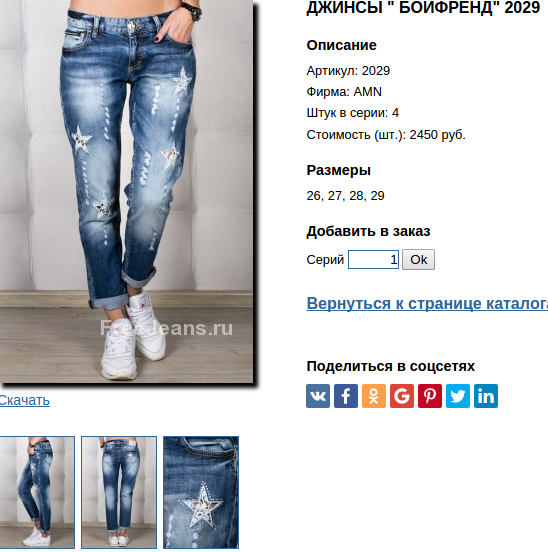The image size is (548, 552).
Task: Click the Скачать download link
Action: (24, 400)
